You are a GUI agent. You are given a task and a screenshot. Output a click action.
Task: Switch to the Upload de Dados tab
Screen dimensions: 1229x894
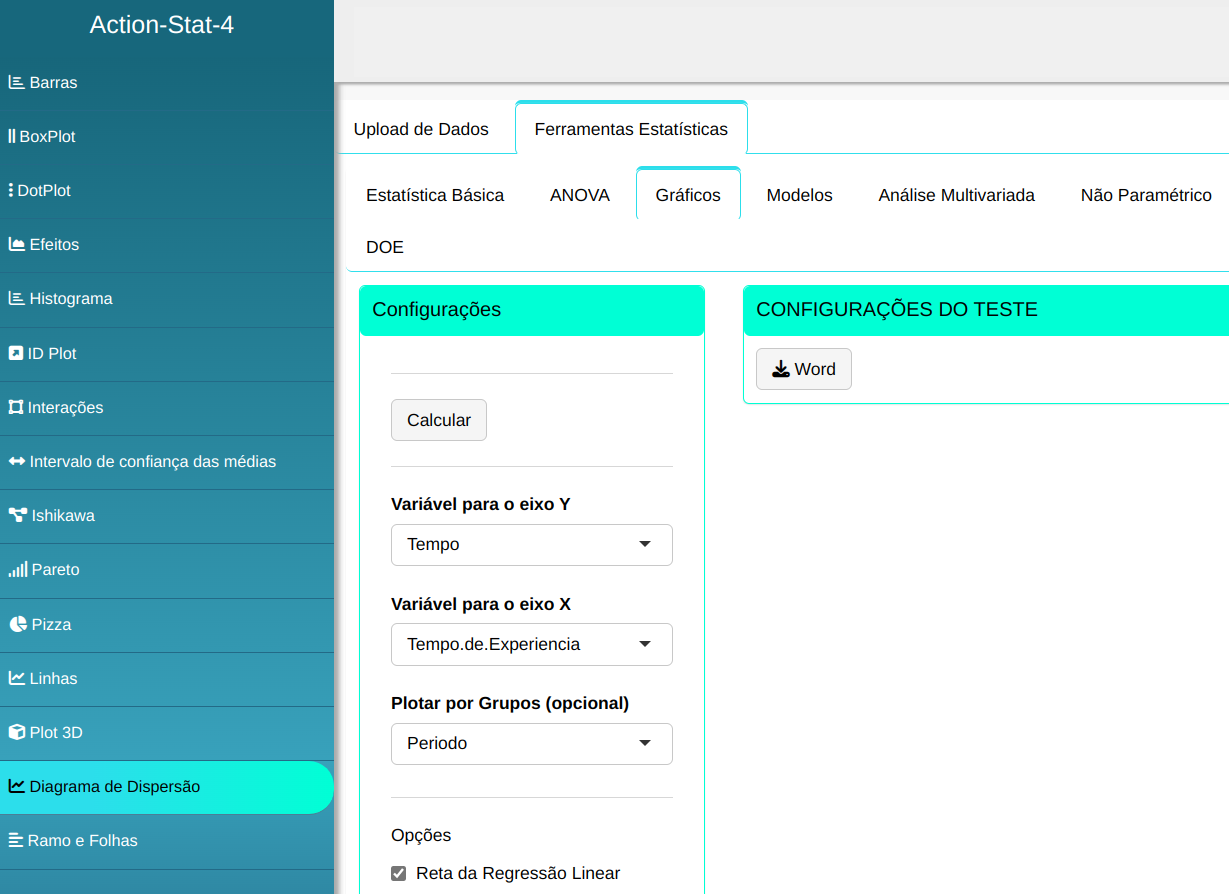click(421, 129)
